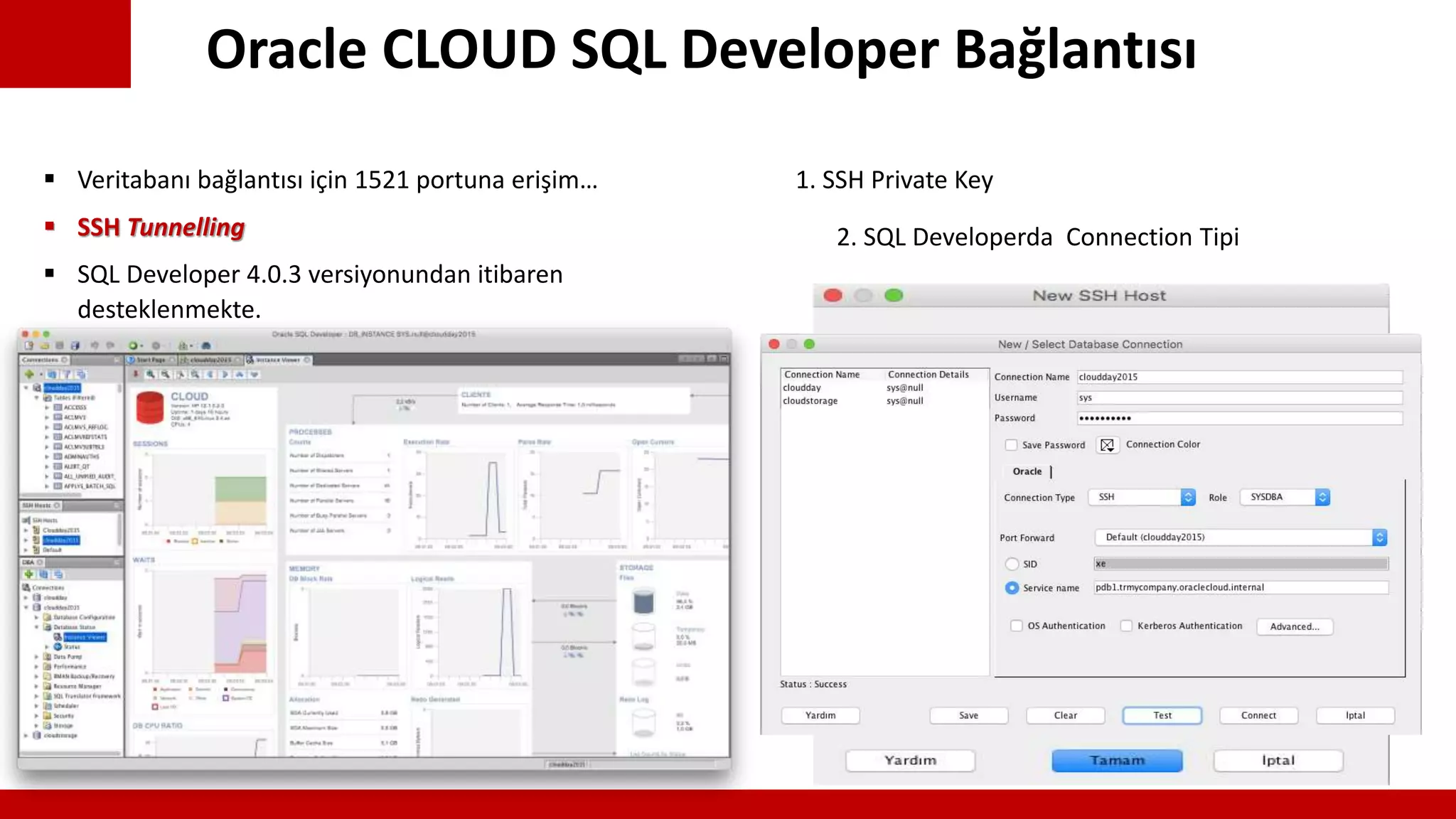Click the zoom in magnifier in Instance Viewer toolbar
Screen dimensions: 1456x819
(x=150, y=374)
